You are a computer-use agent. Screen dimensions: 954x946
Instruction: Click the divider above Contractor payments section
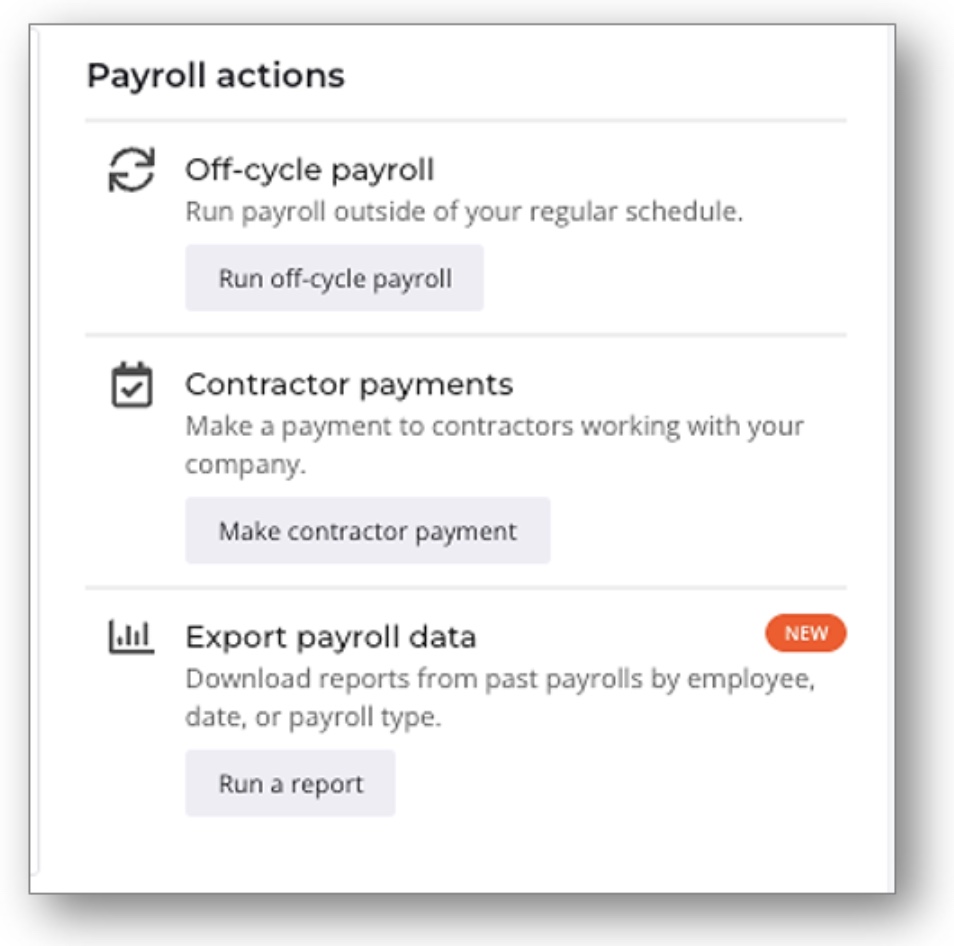point(466,335)
